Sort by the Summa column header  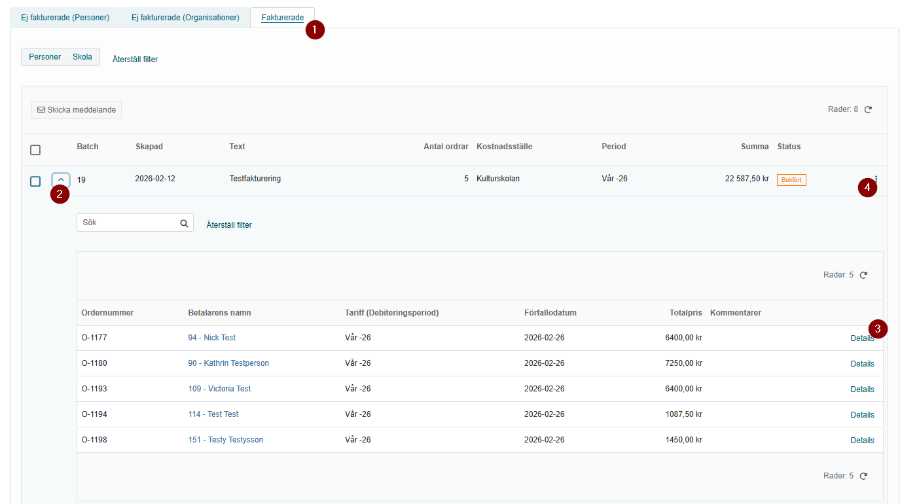click(755, 146)
